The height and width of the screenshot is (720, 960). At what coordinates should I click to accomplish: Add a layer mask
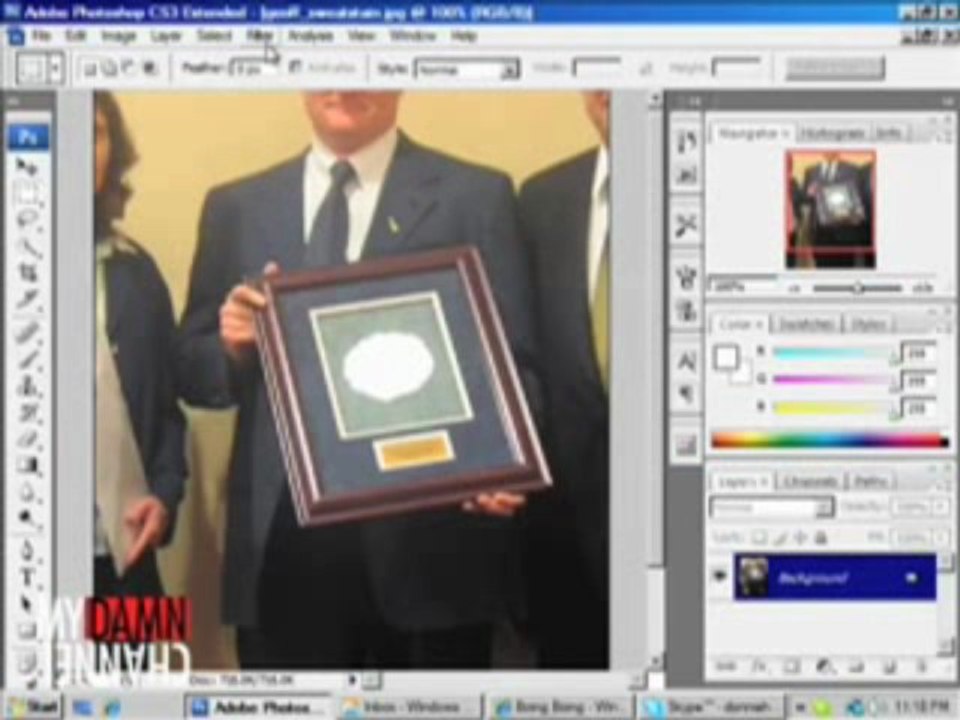tap(791, 666)
